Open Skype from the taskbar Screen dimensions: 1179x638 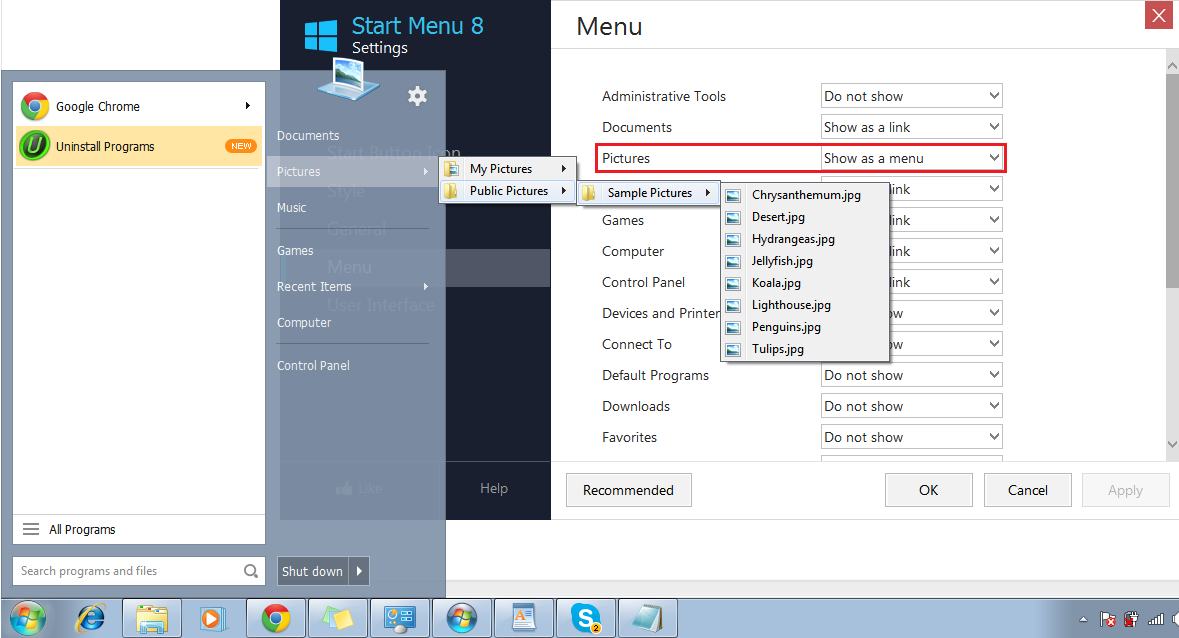click(x=586, y=618)
